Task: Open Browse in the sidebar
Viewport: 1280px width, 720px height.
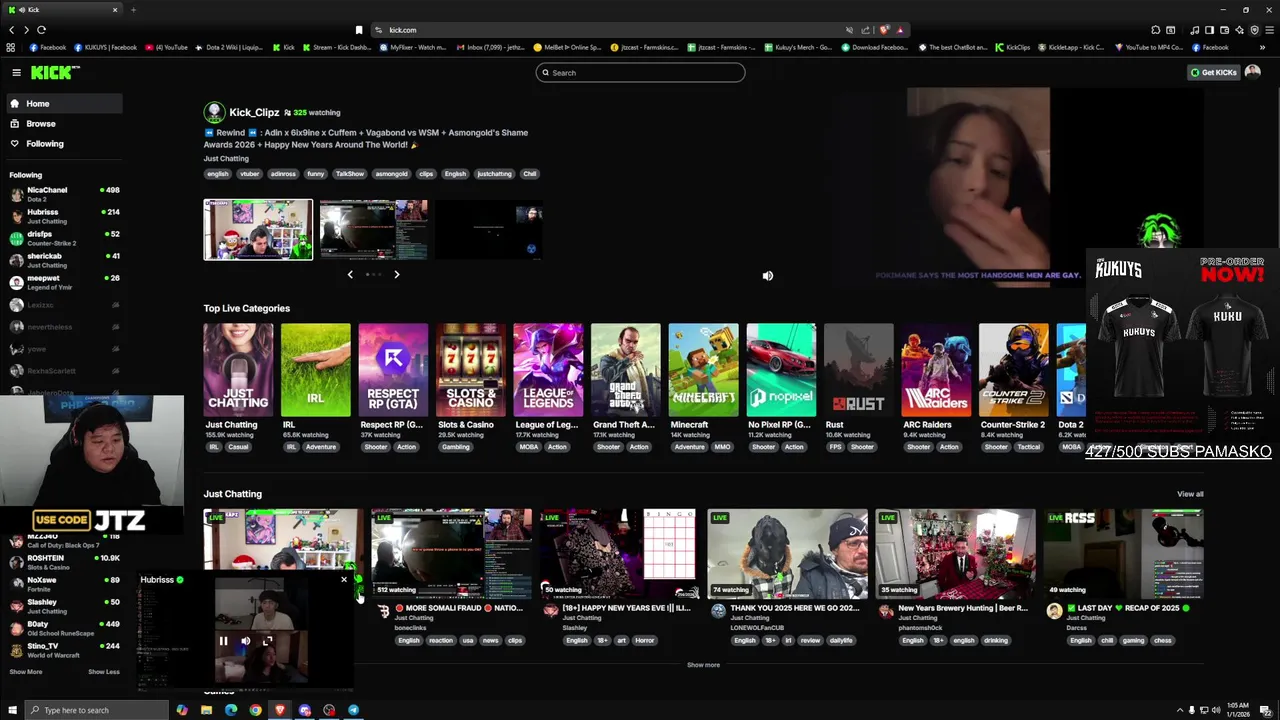Action: coord(64,123)
